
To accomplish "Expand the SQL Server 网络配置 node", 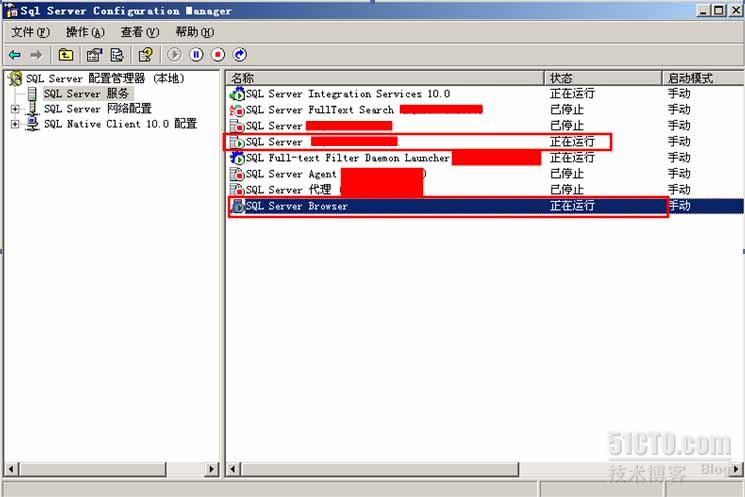I will click(15, 109).
